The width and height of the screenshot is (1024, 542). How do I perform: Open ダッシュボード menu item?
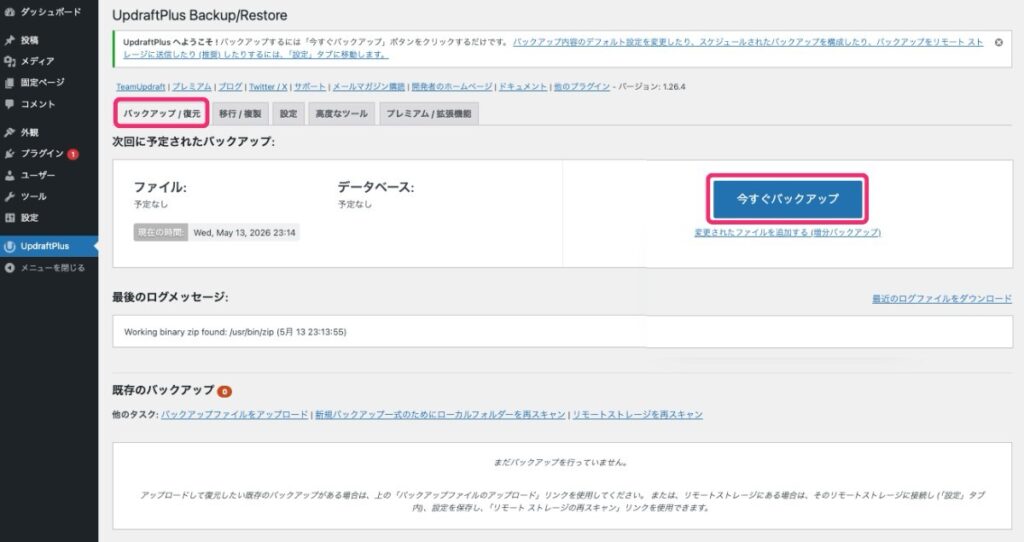click(x=49, y=12)
